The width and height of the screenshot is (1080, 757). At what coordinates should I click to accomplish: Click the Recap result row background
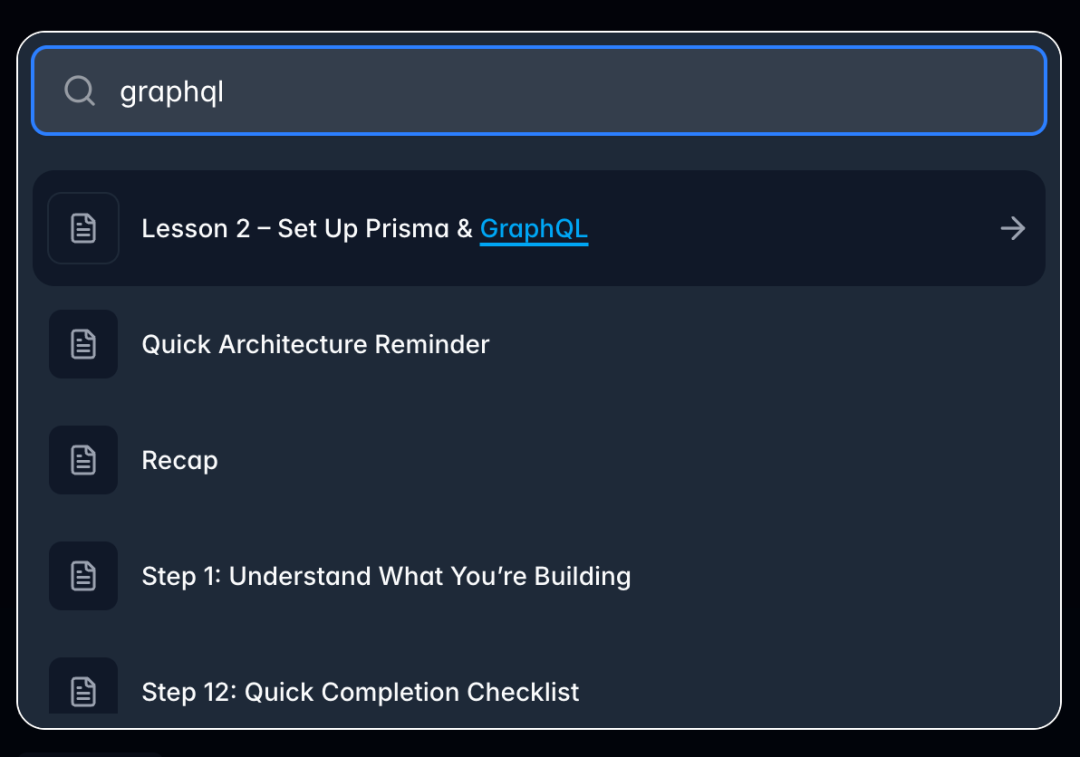click(x=600, y=460)
